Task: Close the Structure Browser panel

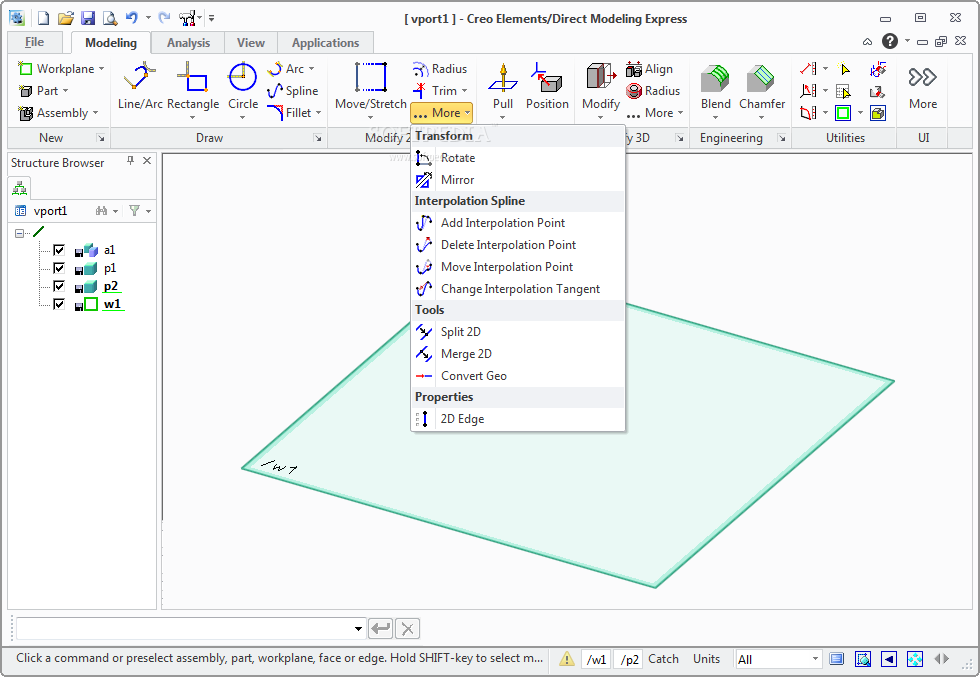Action: coord(147,161)
